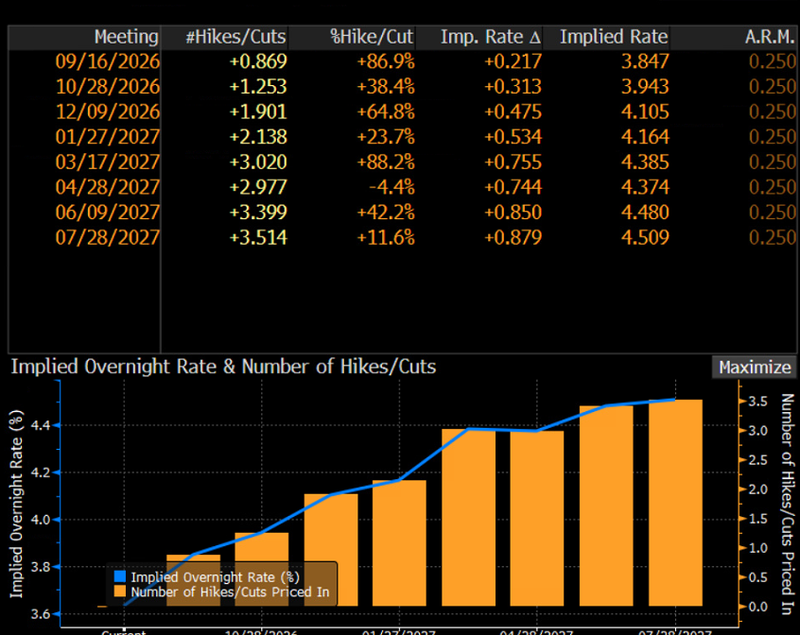Click the 4.385 implied rate value

pos(645,162)
